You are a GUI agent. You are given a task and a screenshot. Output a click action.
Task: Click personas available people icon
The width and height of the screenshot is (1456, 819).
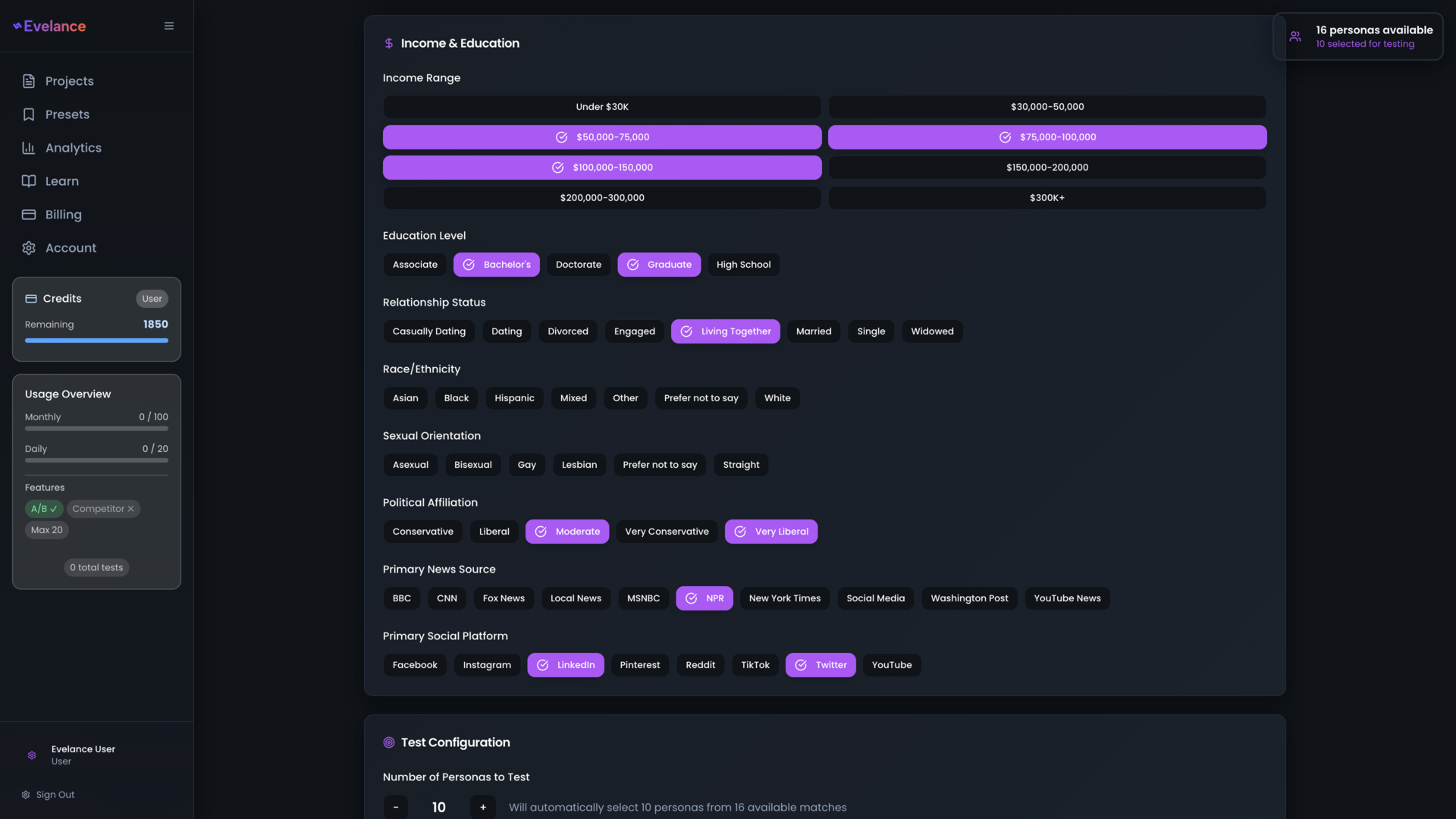click(x=1295, y=36)
